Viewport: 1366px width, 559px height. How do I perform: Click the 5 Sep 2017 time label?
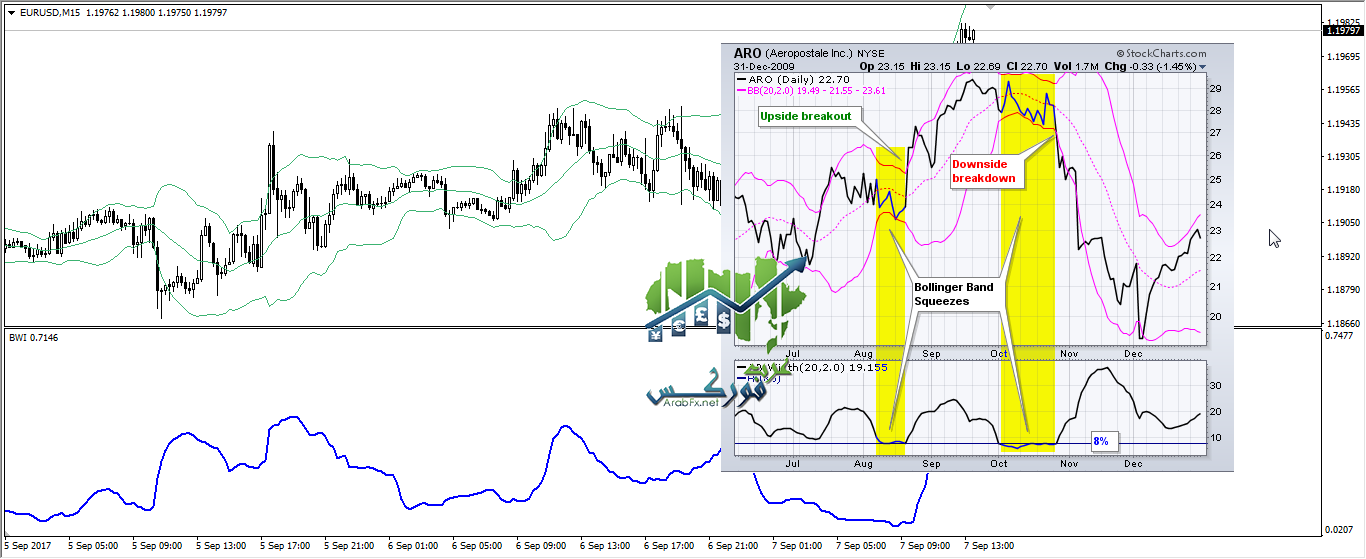click(27, 546)
